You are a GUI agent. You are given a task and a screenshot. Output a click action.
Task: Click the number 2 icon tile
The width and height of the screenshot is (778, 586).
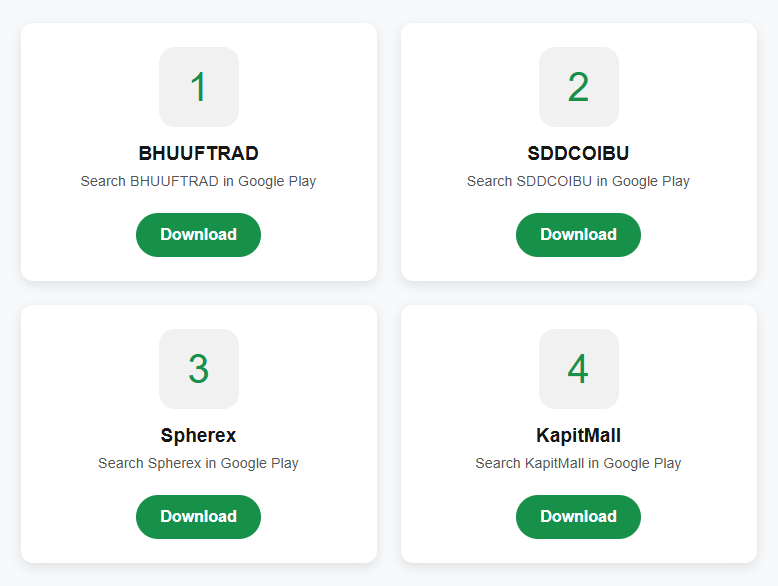click(x=578, y=87)
